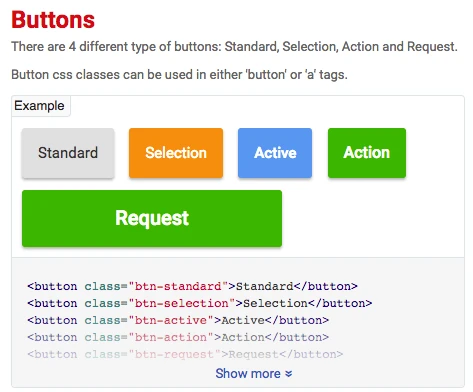
Task: Click the grey Standard button
Action: [68, 153]
